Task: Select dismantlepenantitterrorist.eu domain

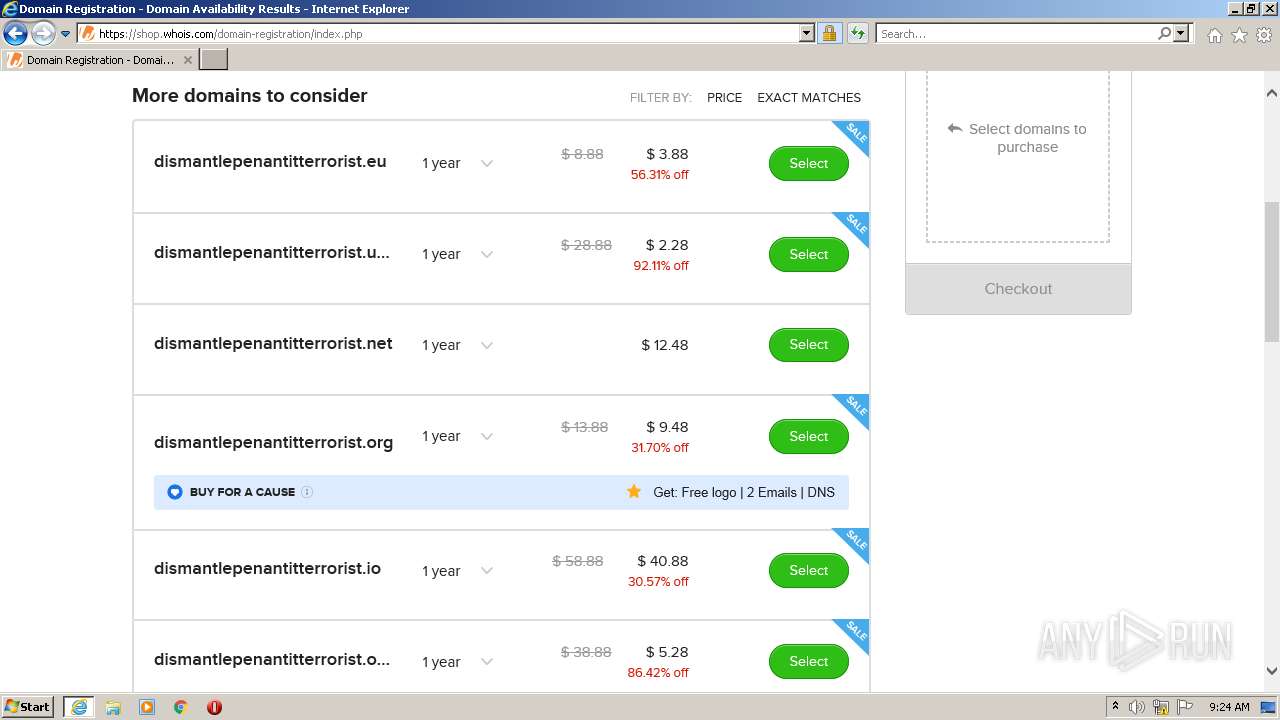Action: [808, 163]
